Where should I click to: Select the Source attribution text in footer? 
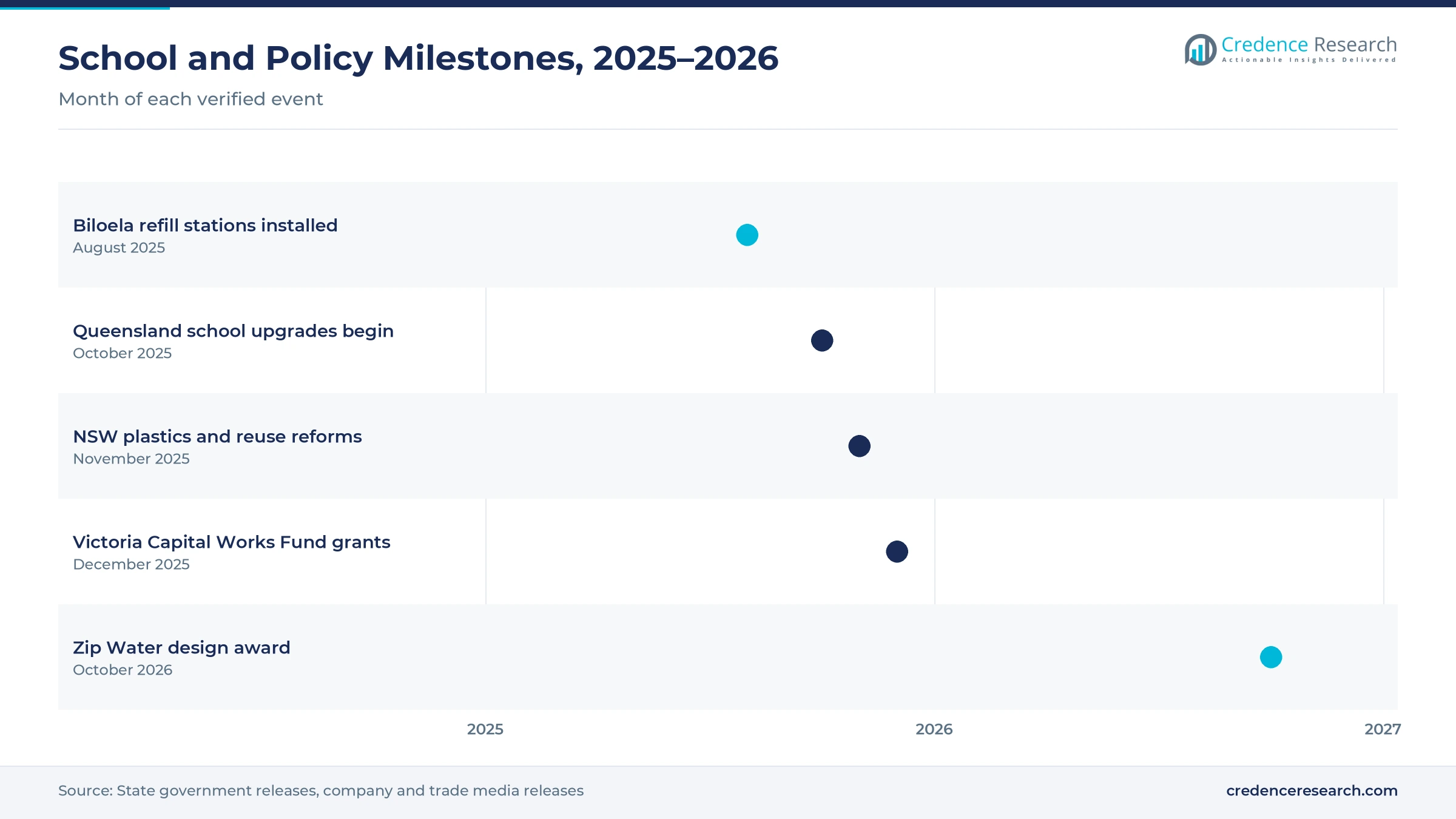(x=321, y=790)
